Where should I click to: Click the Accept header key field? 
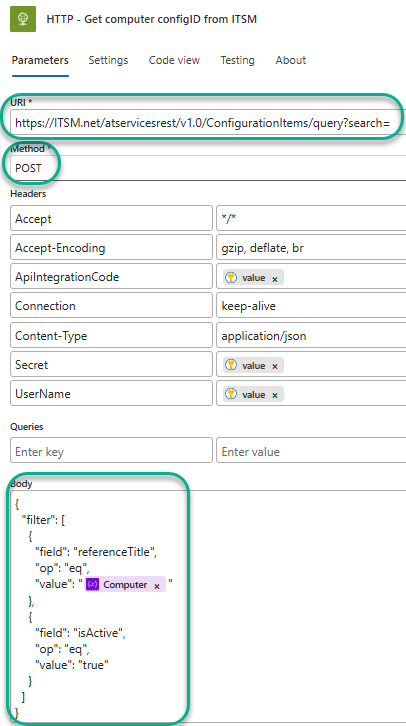(x=111, y=219)
